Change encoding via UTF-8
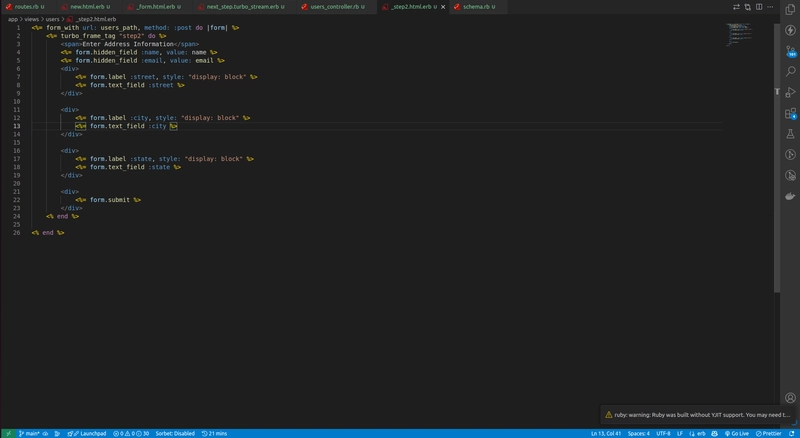Image resolution: width=800 pixels, height=438 pixels. 663,433
